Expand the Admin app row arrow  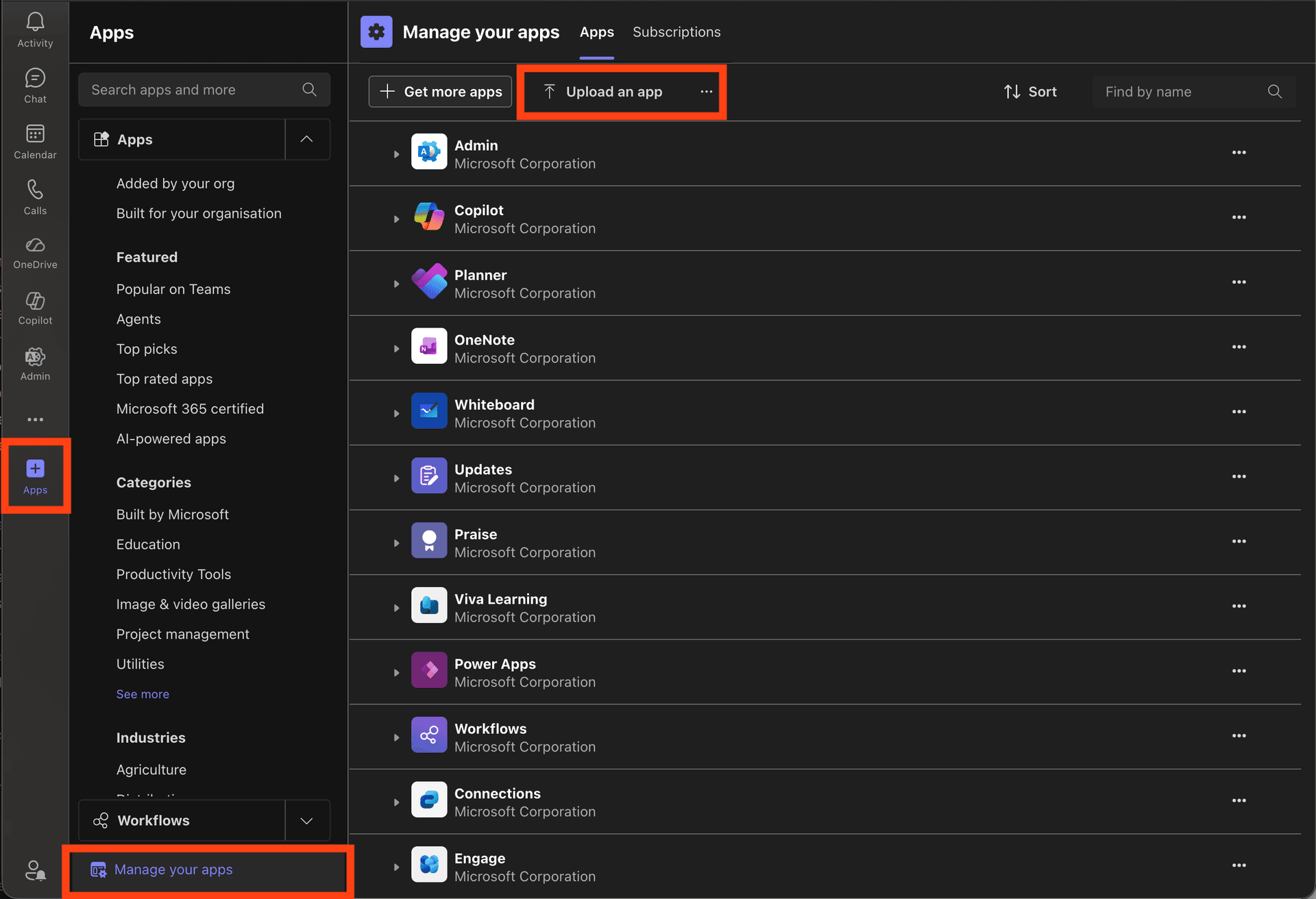396,154
